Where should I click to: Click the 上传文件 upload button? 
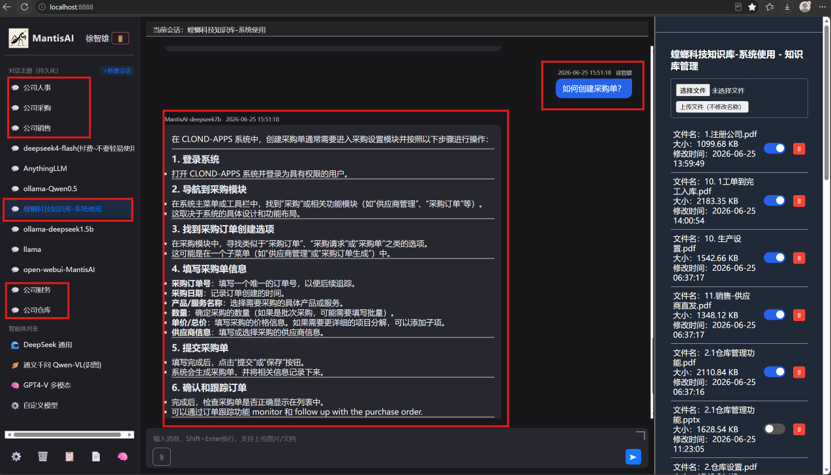coord(712,107)
